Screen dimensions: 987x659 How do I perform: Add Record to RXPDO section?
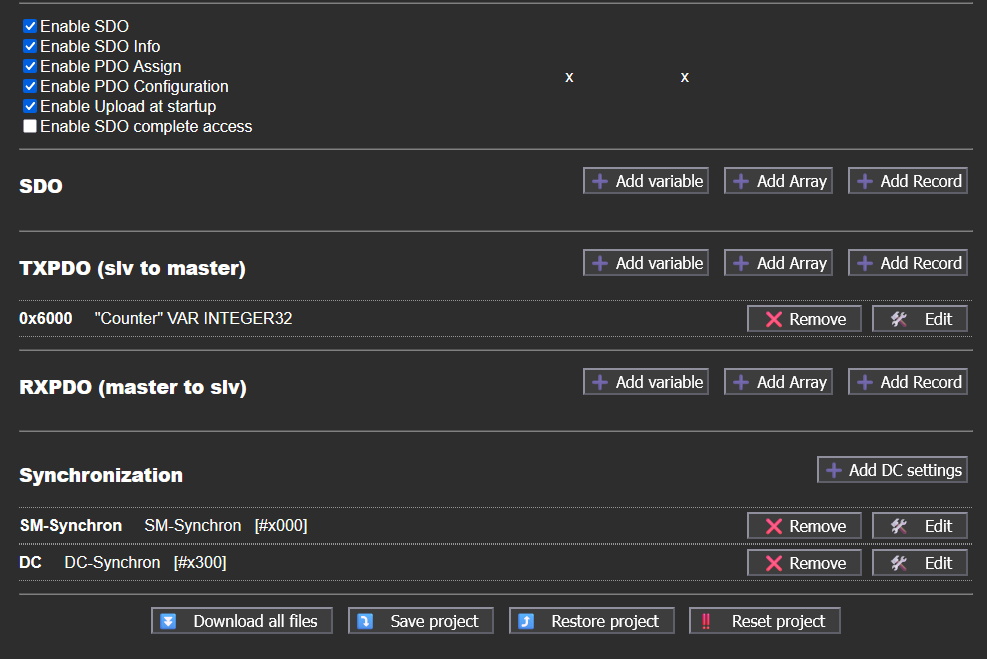tap(908, 382)
